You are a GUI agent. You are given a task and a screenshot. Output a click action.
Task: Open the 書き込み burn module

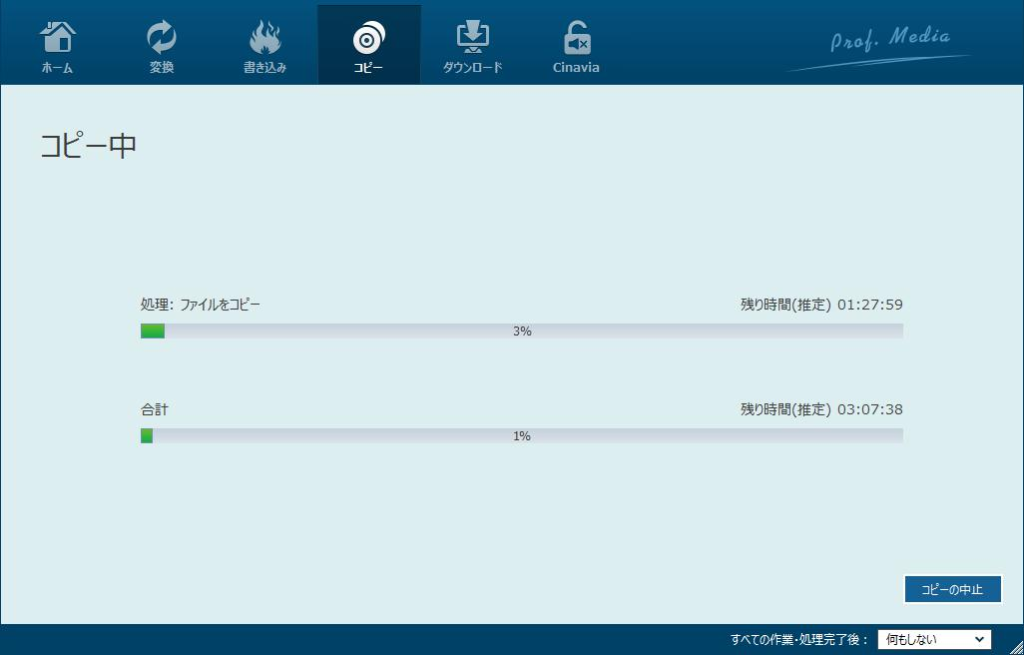(x=264, y=40)
